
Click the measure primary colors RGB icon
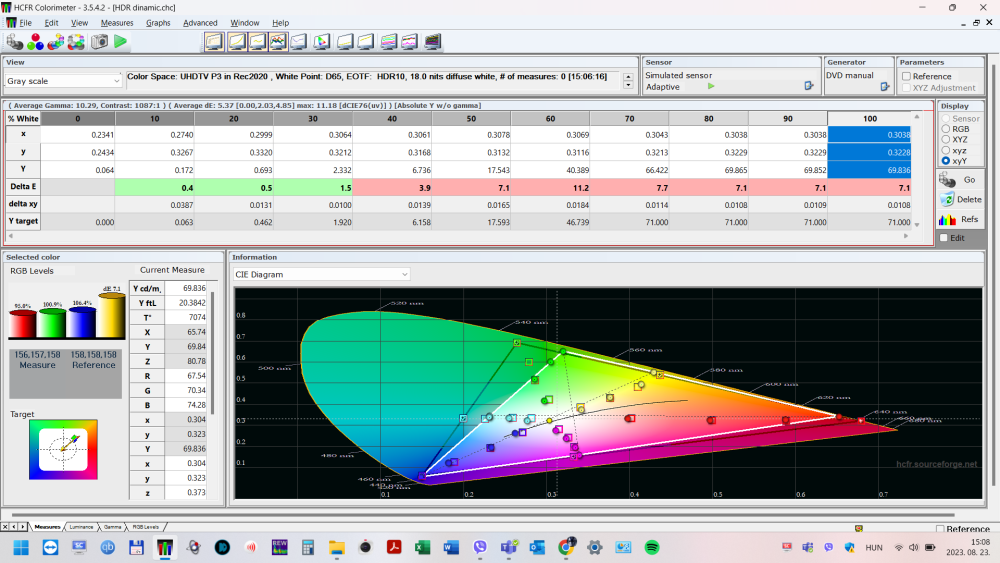35,42
